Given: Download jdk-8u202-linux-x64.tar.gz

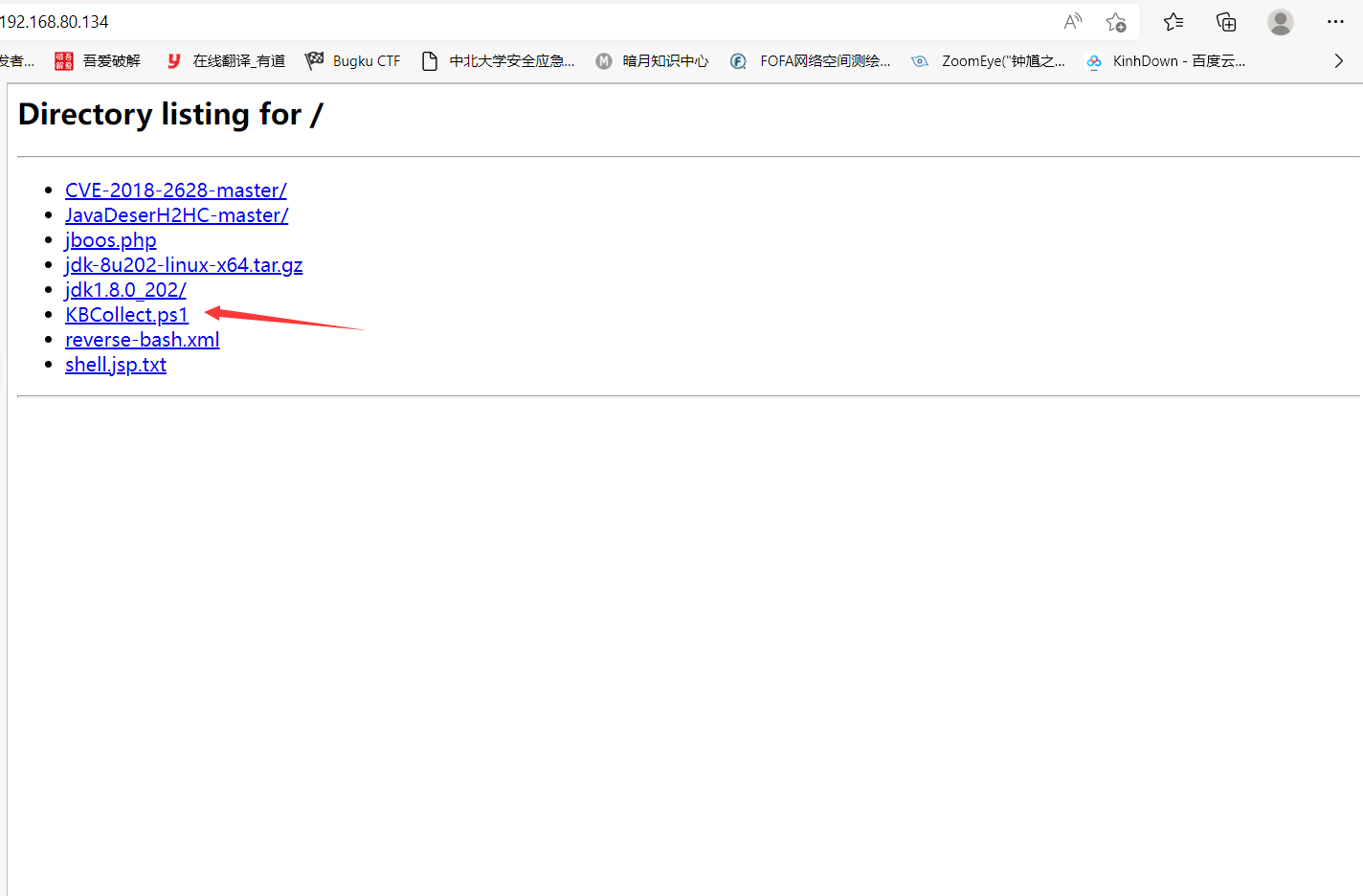Looking at the screenshot, I should [184, 265].
